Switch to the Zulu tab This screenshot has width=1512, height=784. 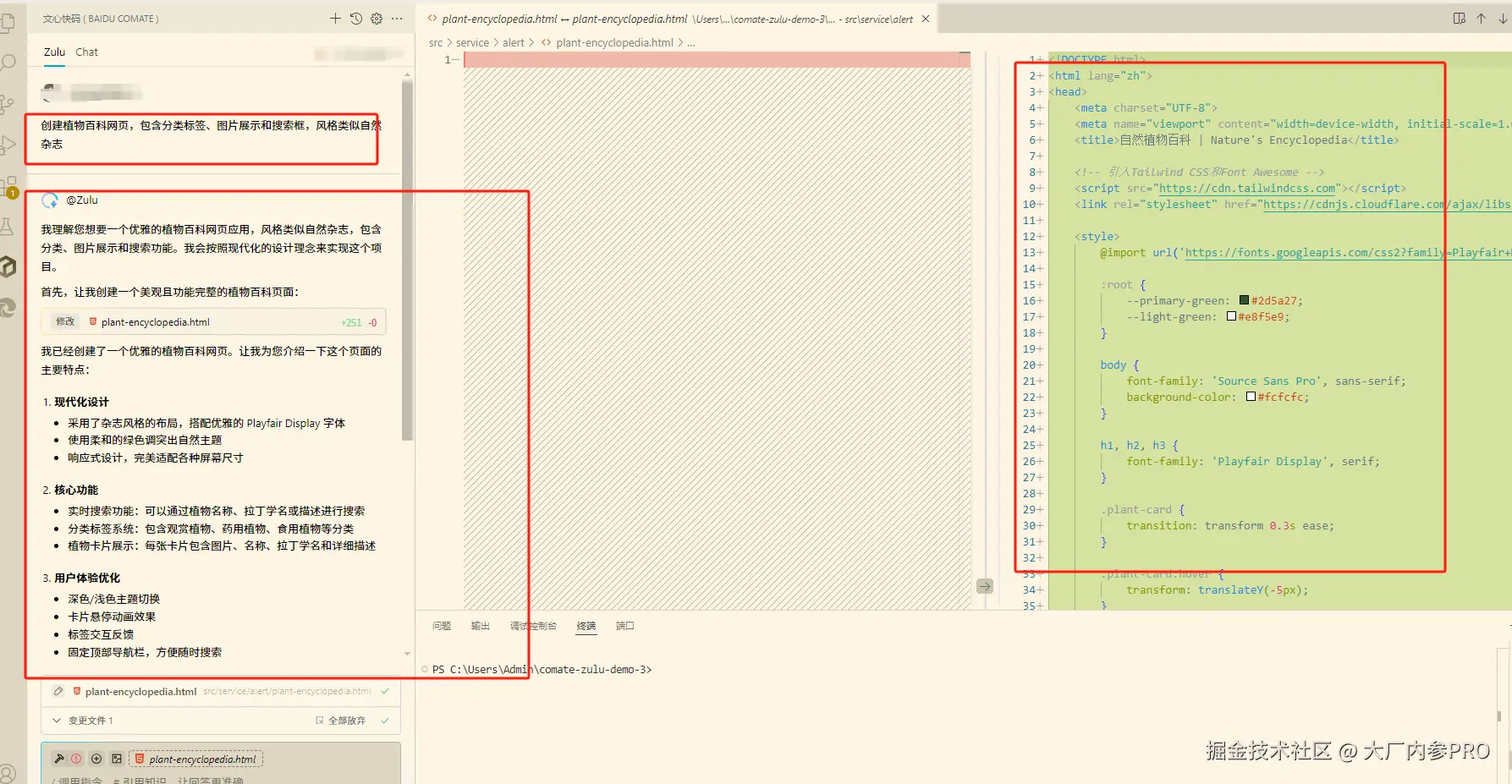tap(54, 52)
